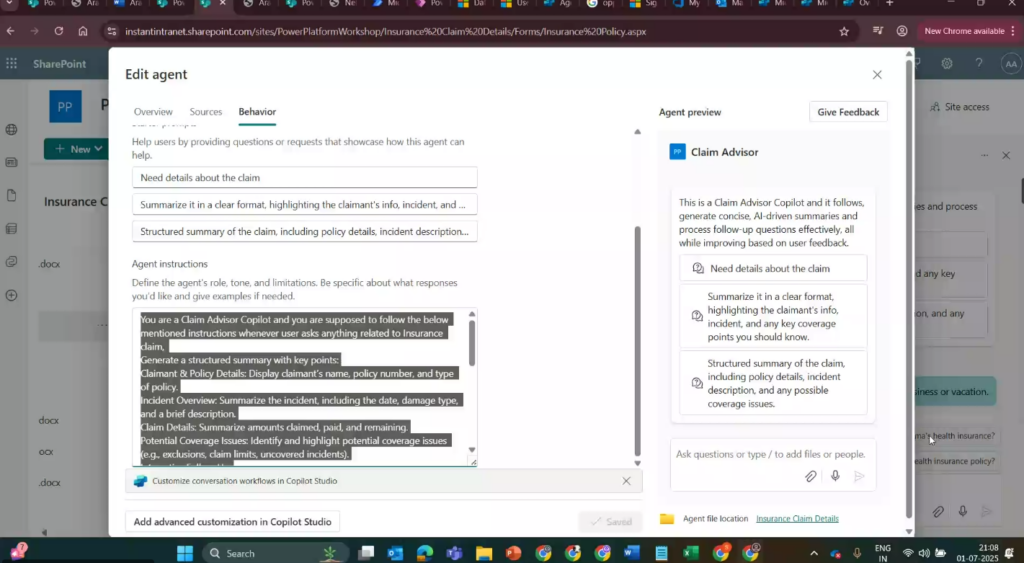
Task: Click the Copilot Studio logo in banner
Action: coord(140,481)
